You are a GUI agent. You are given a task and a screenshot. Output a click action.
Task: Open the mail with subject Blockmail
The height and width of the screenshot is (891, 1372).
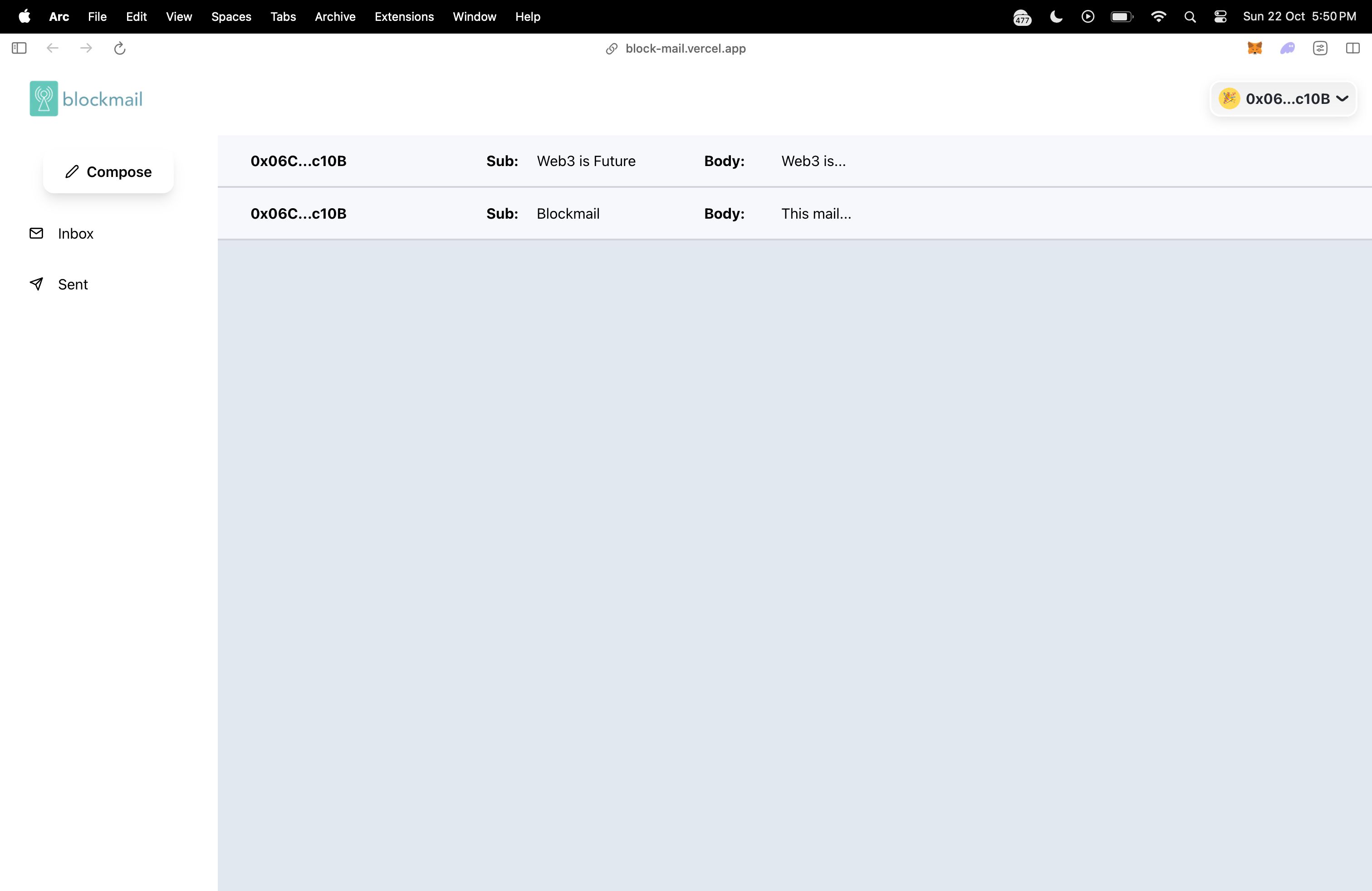coord(794,213)
